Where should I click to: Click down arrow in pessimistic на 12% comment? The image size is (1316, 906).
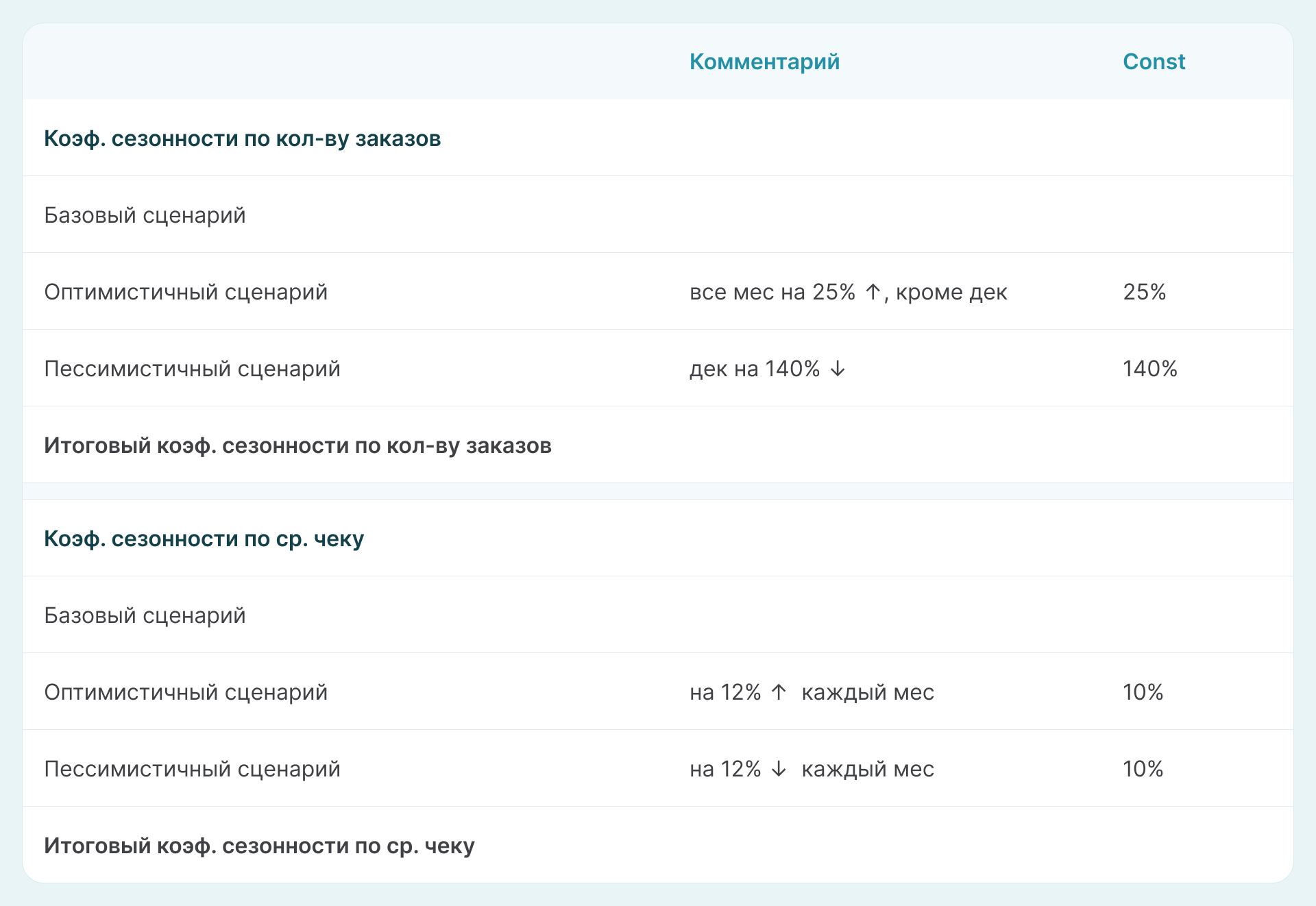click(779, 769)
